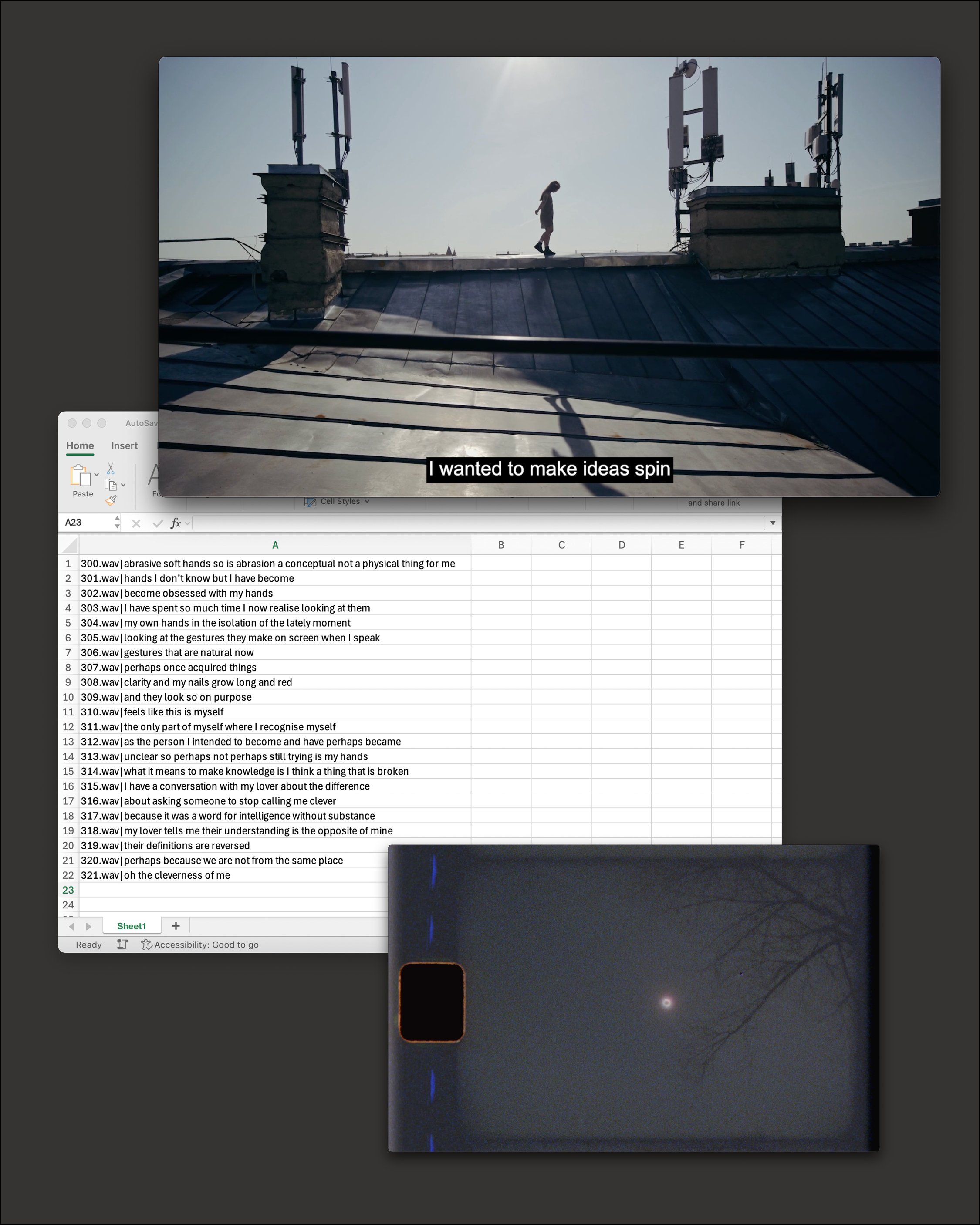The height and width of the screenshot is (1225, 980).
Task: Click the Enter checkmark in formula bar
Action: tap(158, 523)
